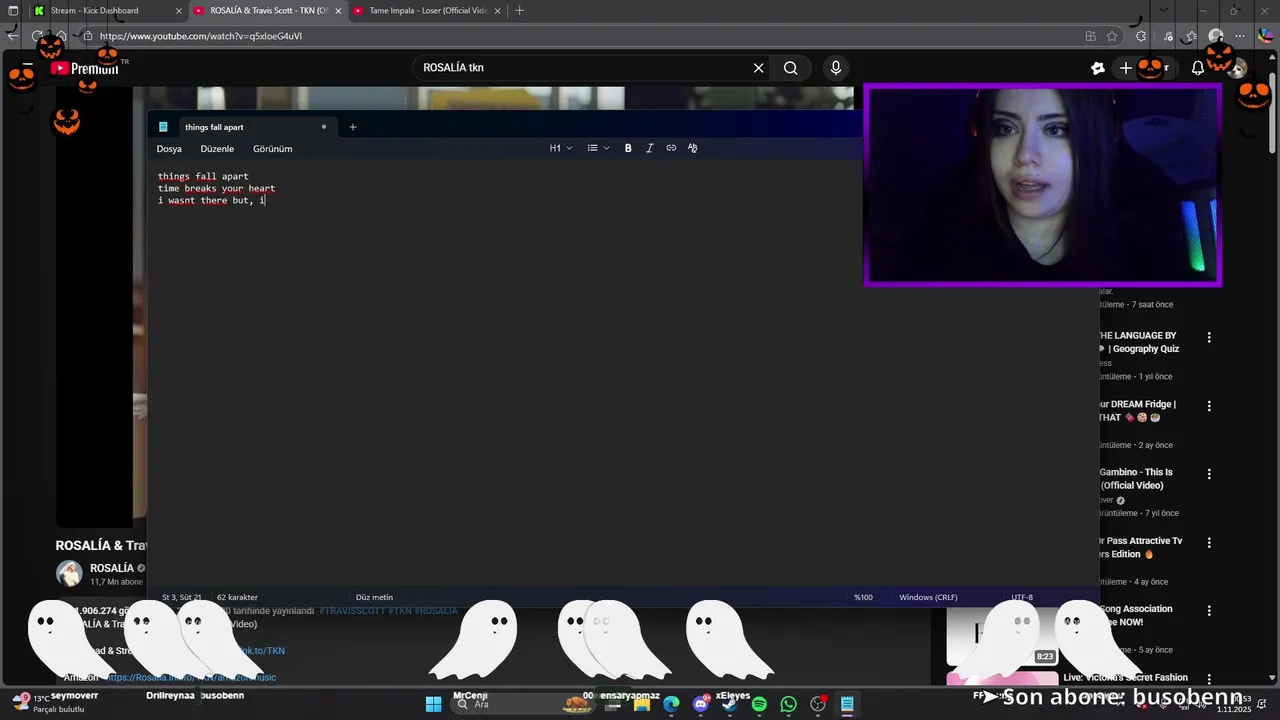Open options for Geography Quiz video

[1209, 338]
